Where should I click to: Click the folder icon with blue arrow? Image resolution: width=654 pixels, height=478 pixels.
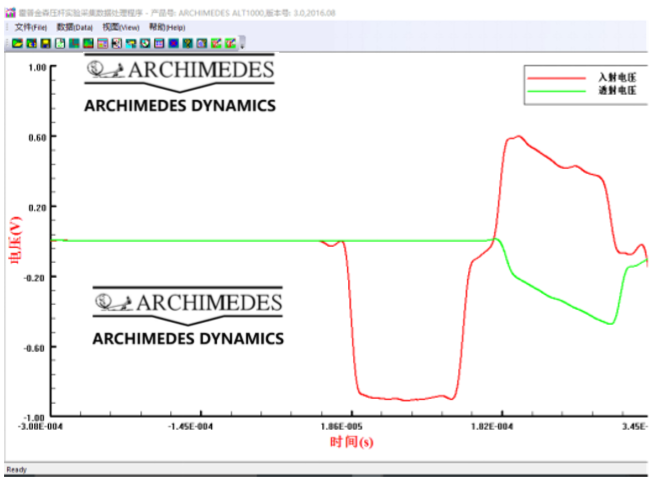coord(32,43)
